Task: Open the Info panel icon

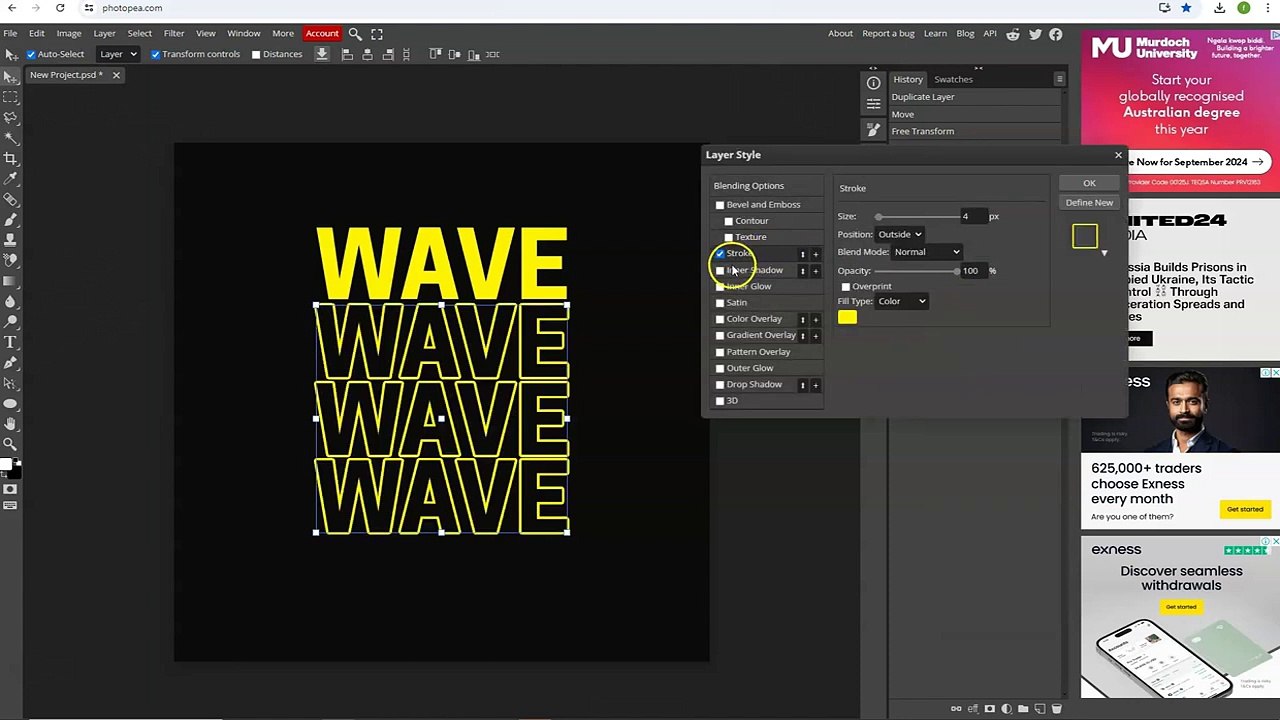Action: click(x=873, y=83)
